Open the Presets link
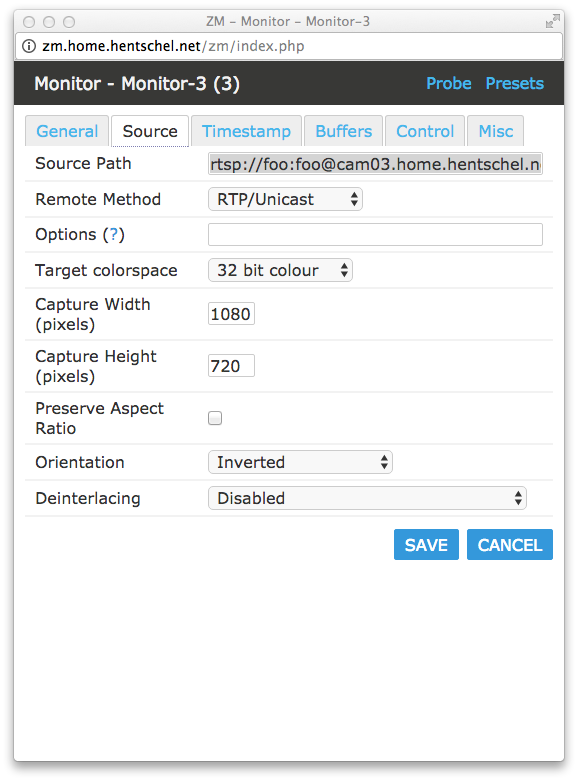The width and height of the screenshot is (578, 781). pyautogui.click(x=515, y=83)
